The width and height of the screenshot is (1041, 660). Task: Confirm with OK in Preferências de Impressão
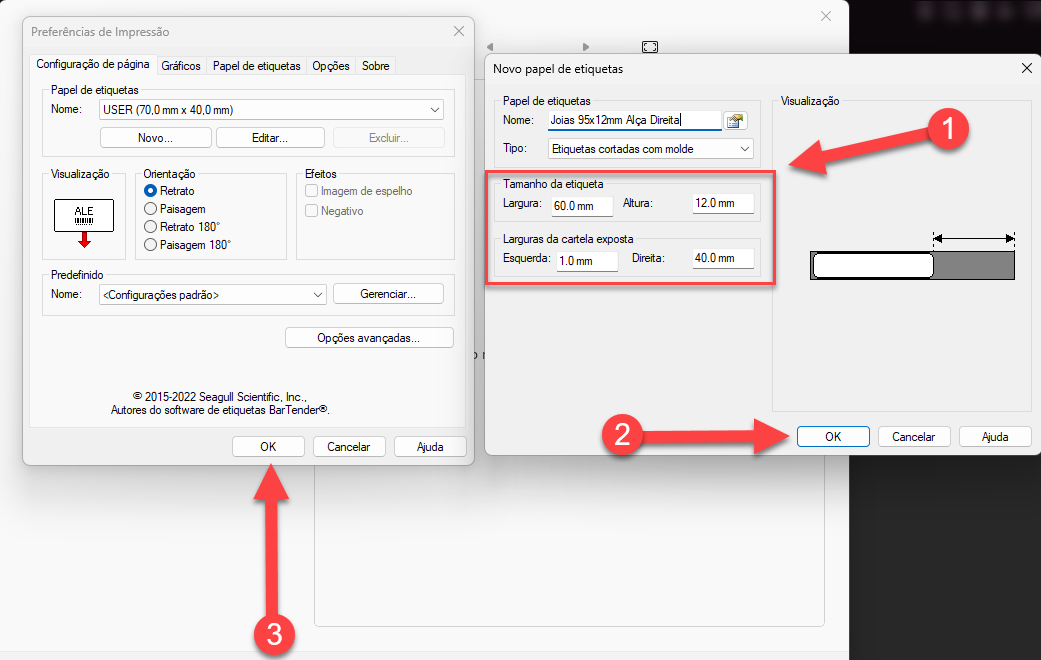(268, 446)
